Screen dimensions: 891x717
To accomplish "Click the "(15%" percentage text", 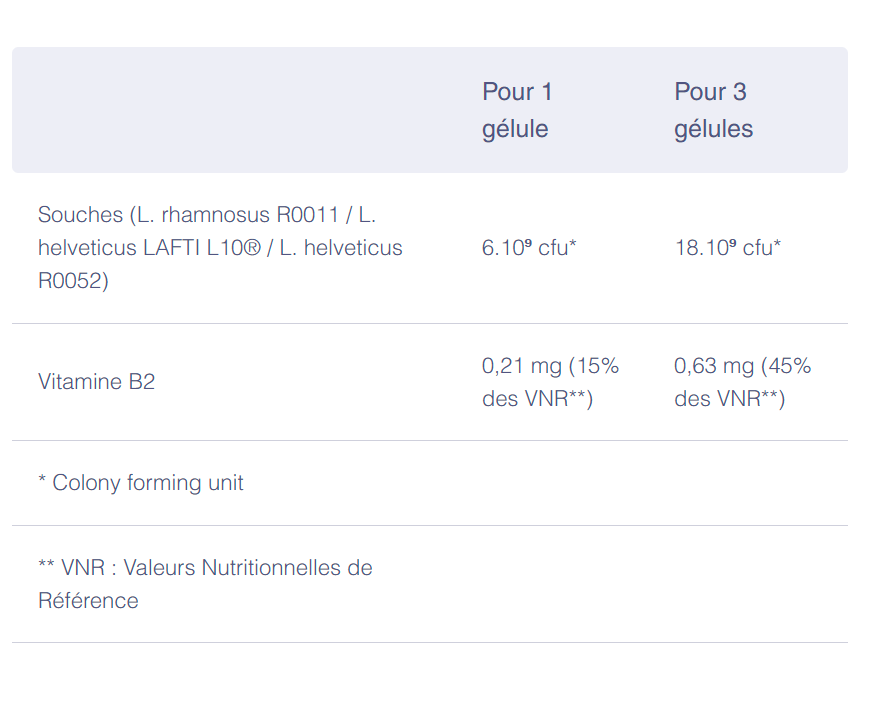I will [594, 366].
